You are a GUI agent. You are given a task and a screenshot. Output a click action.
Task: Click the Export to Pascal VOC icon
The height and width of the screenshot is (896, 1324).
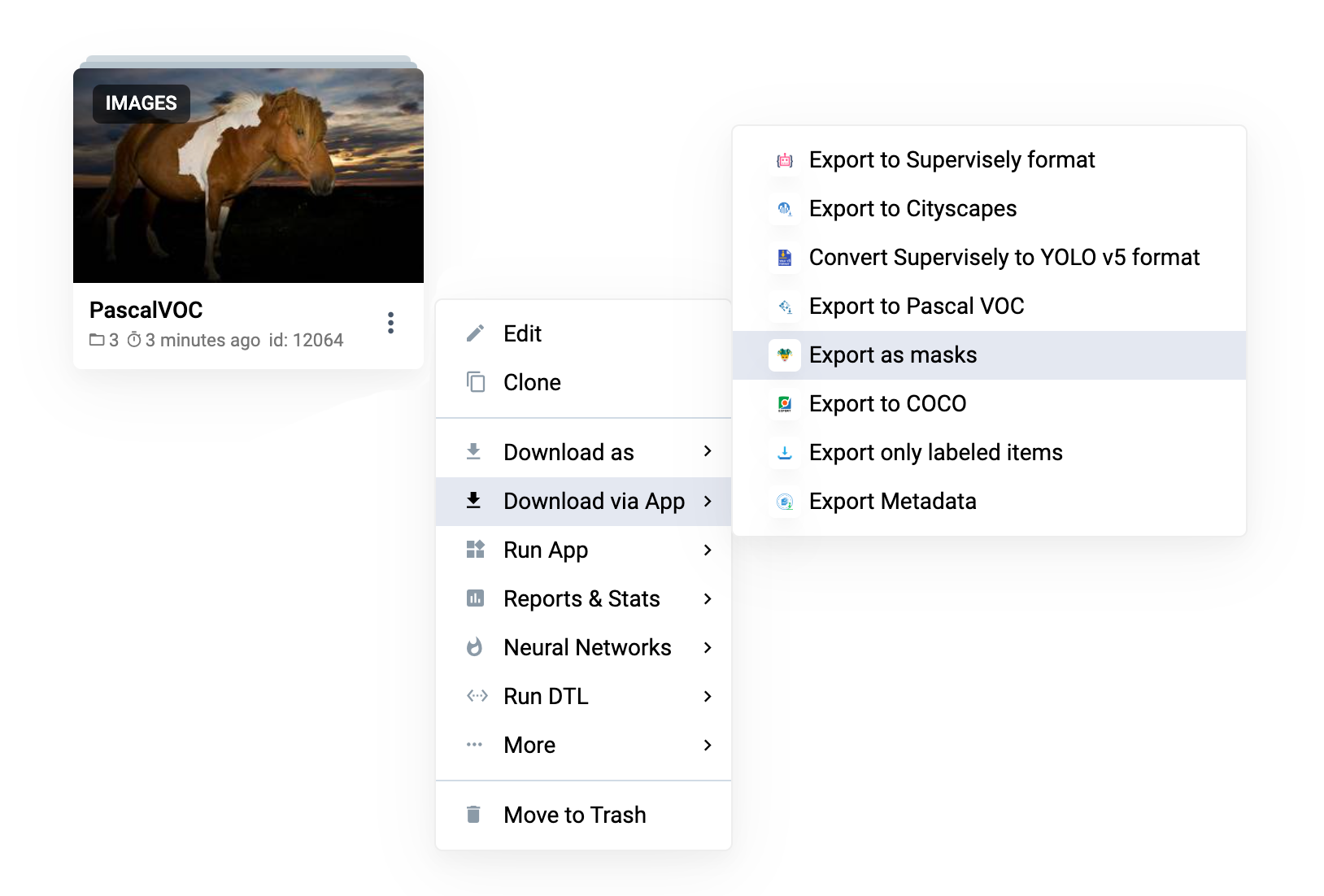coord(783,306)
